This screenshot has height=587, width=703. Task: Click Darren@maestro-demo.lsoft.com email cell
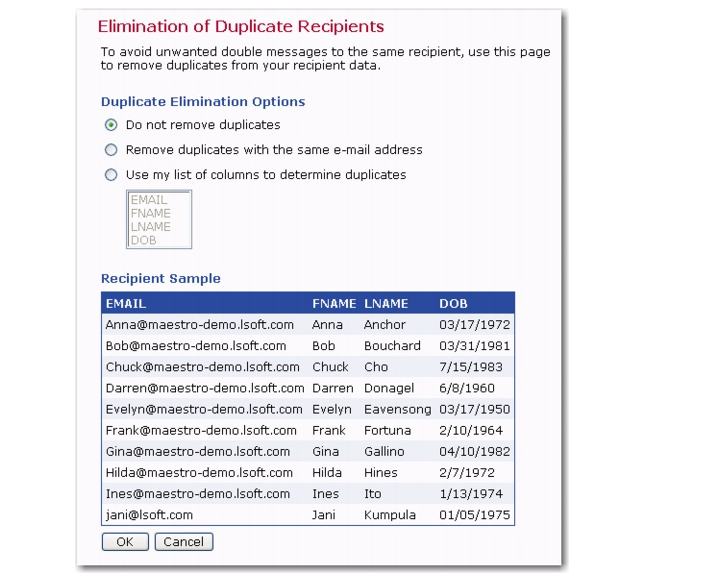[x=205, y=388]
